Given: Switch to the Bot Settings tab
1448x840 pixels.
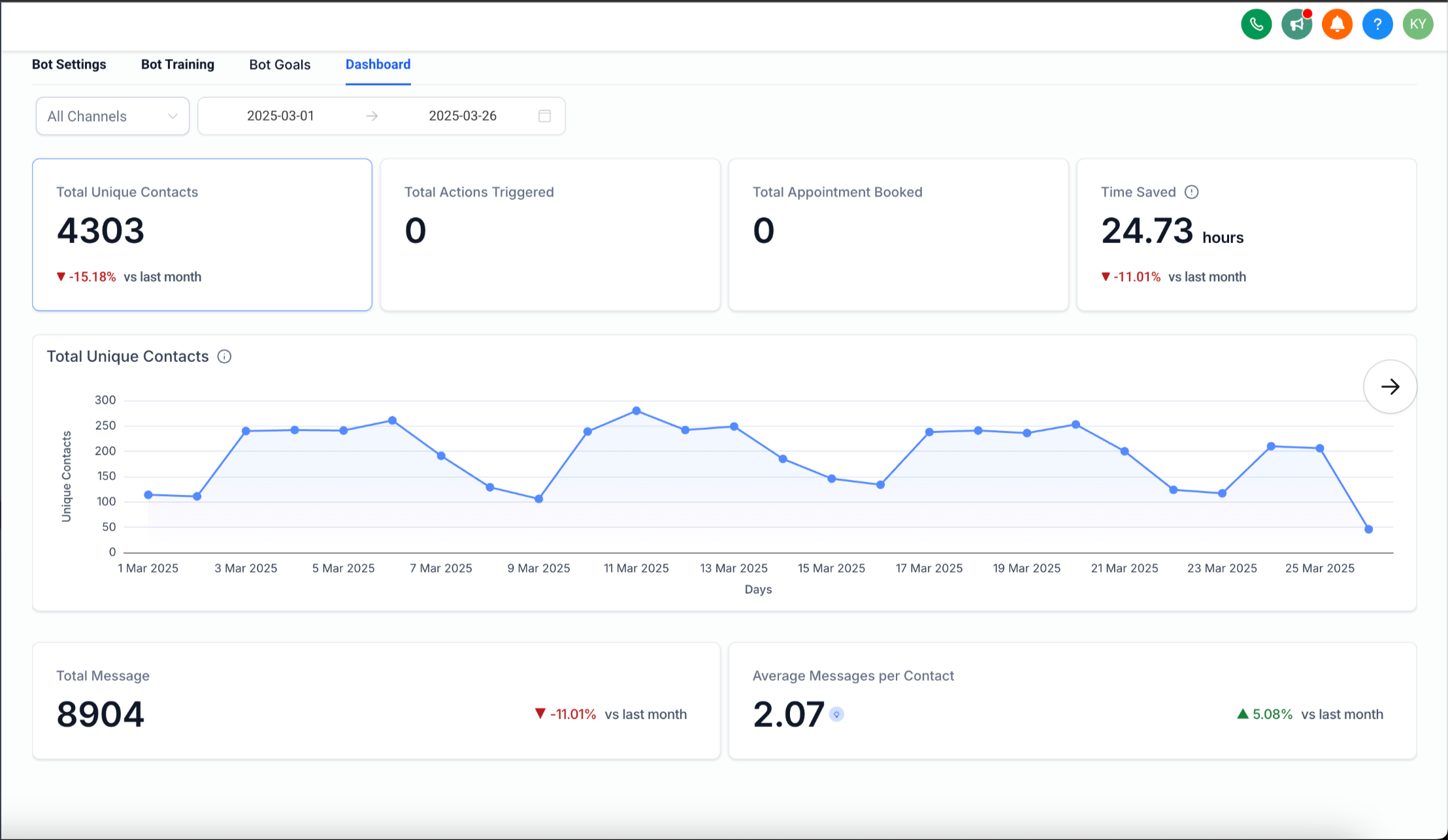Looking at the screenshot, I should coord(69,64).
